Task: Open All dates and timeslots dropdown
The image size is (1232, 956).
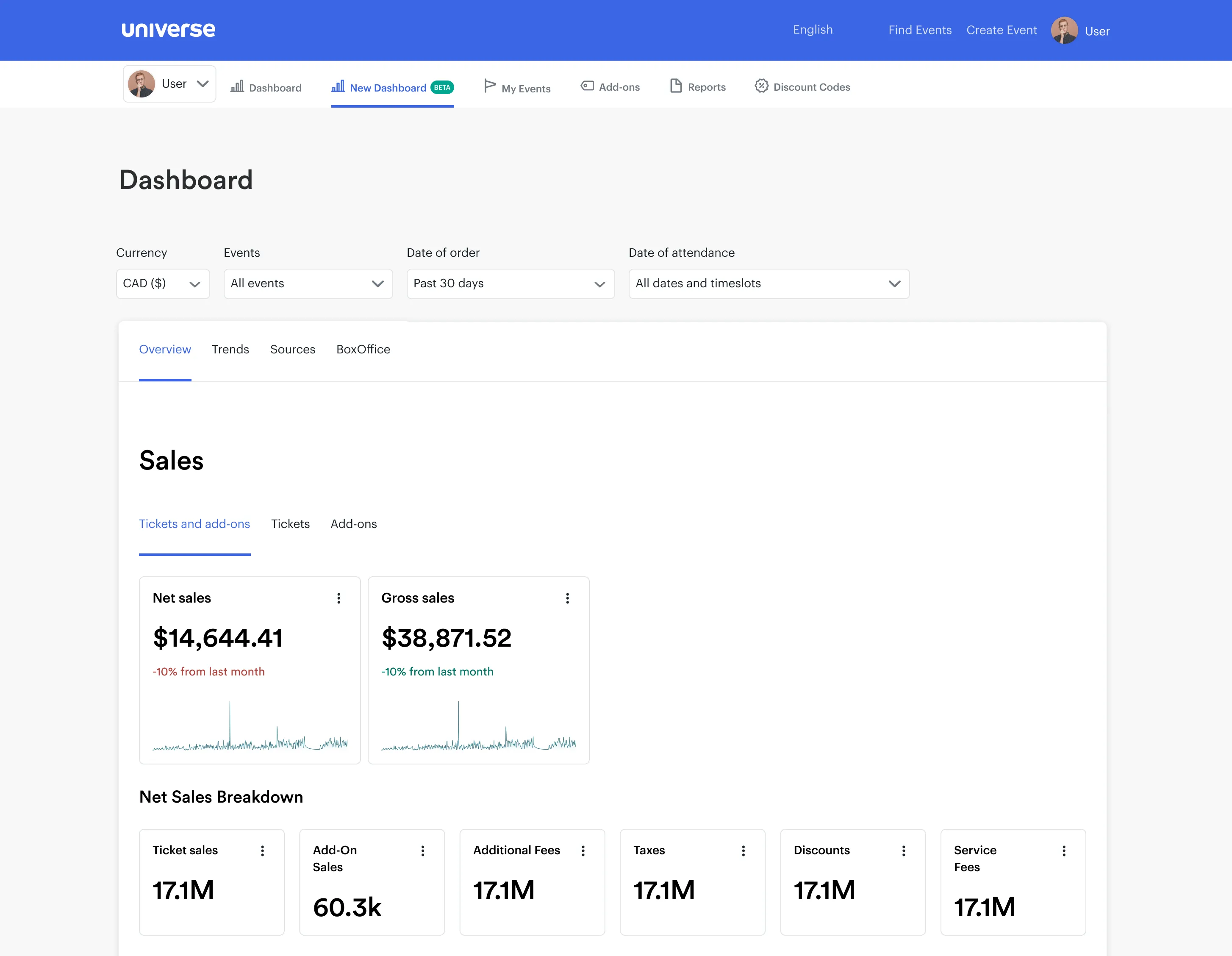Action: point(769,284)
